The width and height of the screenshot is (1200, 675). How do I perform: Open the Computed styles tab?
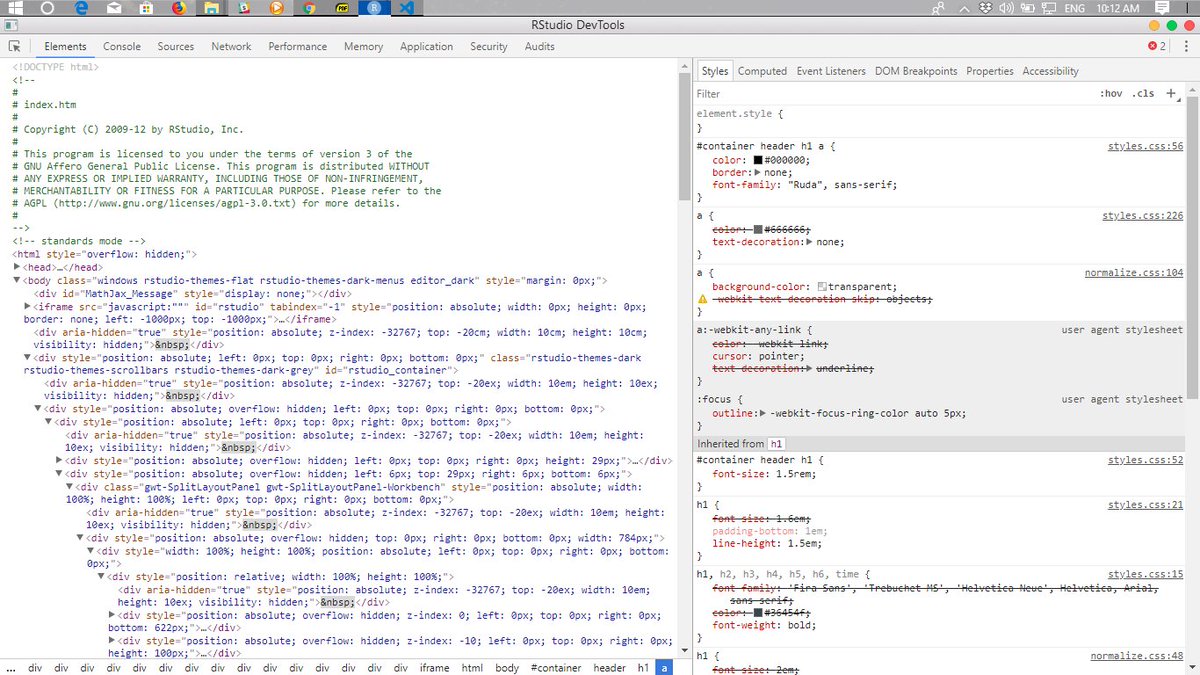click(x=762, y=71)
